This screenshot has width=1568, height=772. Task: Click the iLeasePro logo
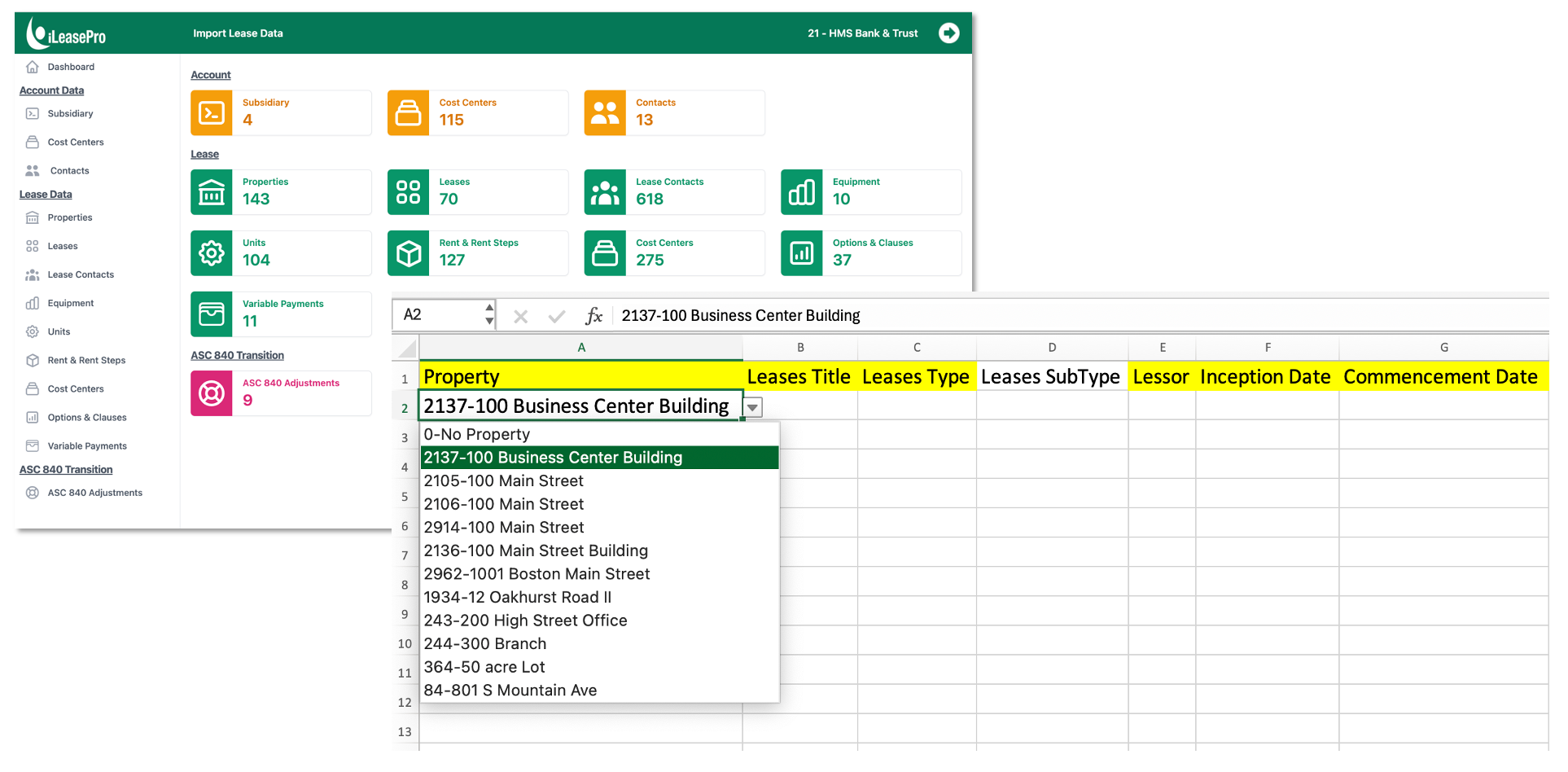click(66, 33)
